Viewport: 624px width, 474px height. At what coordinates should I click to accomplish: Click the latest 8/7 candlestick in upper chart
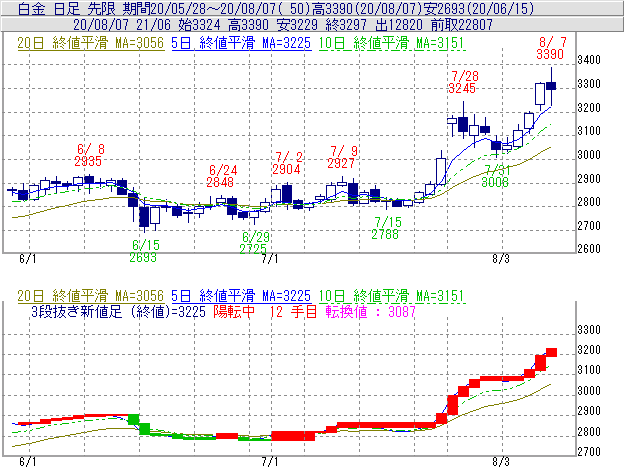click(551, 86)
